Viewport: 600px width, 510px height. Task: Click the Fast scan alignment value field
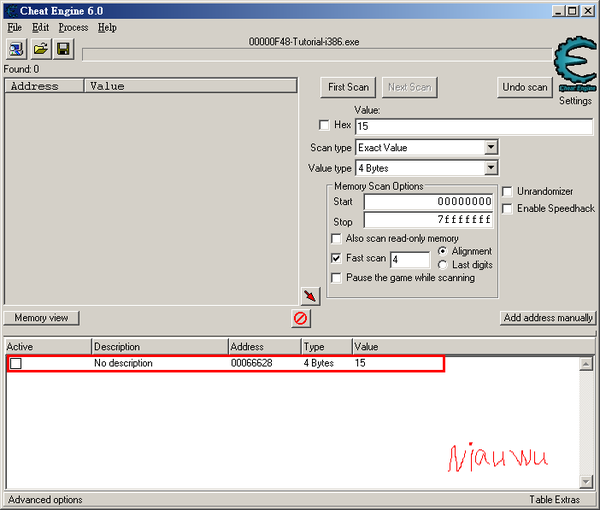coord(410,260)
